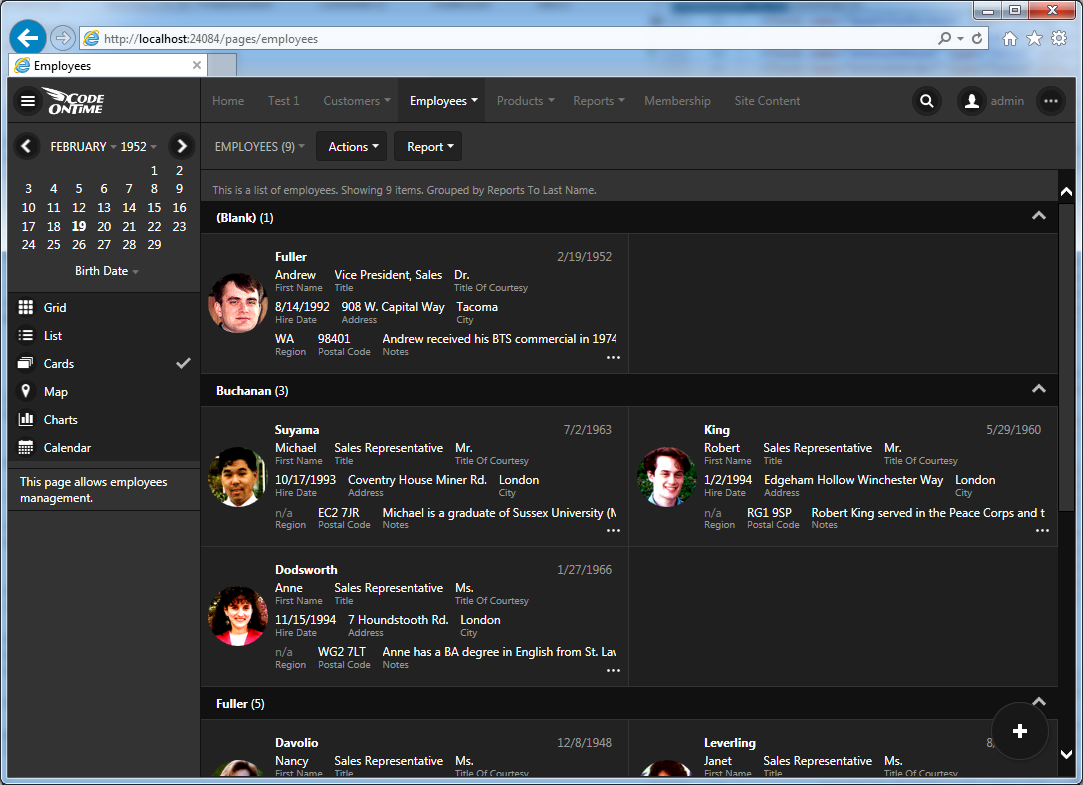The height and width of the screenshot is (785, 1083).
Task: Open the Actions dropdown
Action: [x=353, y=146]
